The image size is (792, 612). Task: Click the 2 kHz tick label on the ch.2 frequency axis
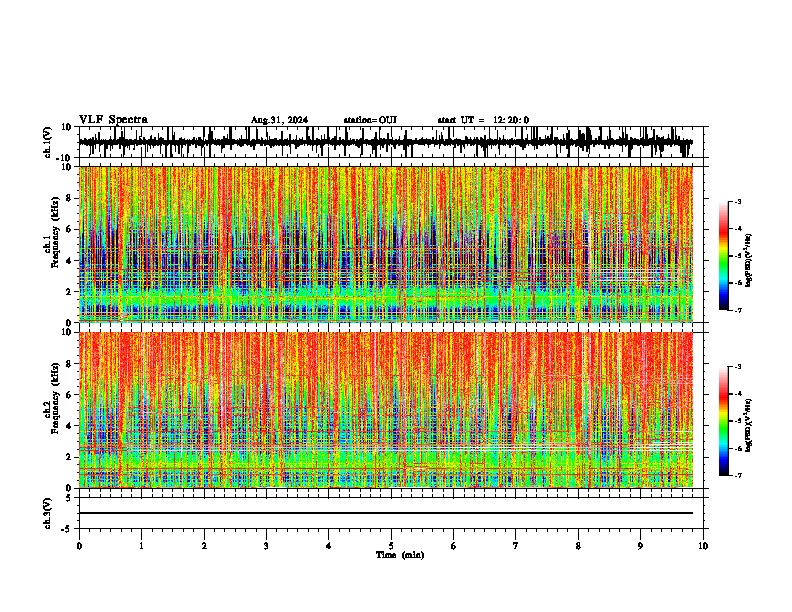[70, 457]
